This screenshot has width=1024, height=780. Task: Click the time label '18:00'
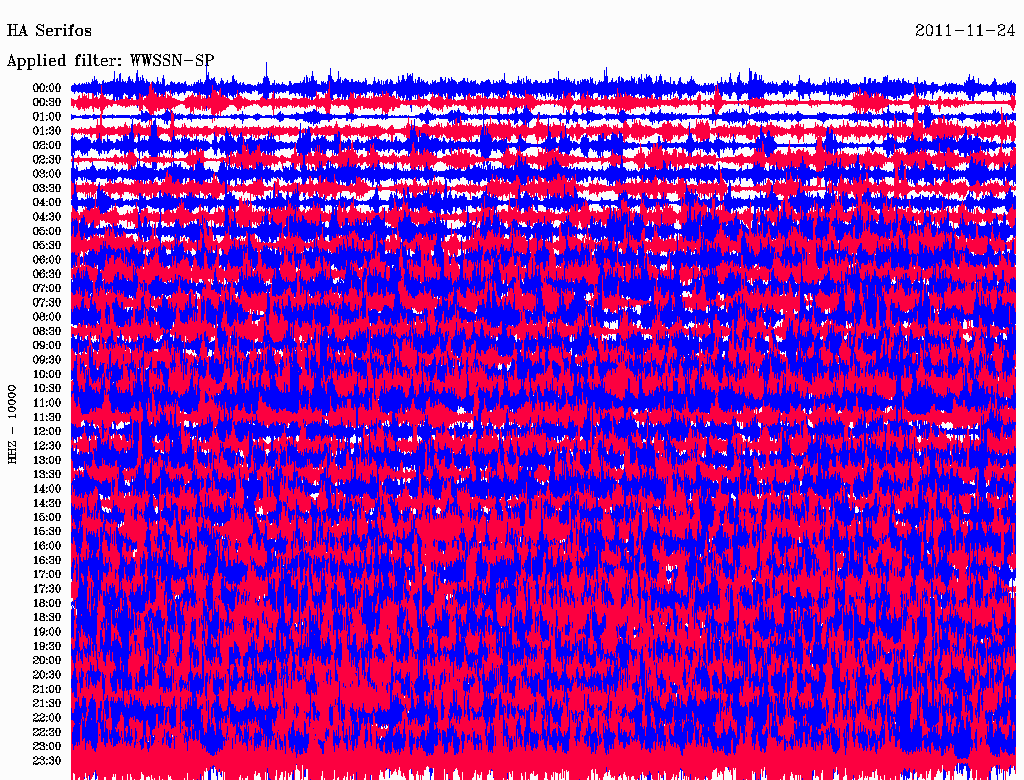(47, 604)
